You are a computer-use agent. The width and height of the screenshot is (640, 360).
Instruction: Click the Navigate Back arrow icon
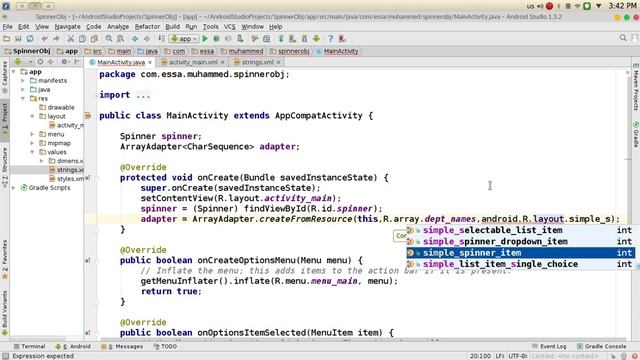(x=135, y=39)
